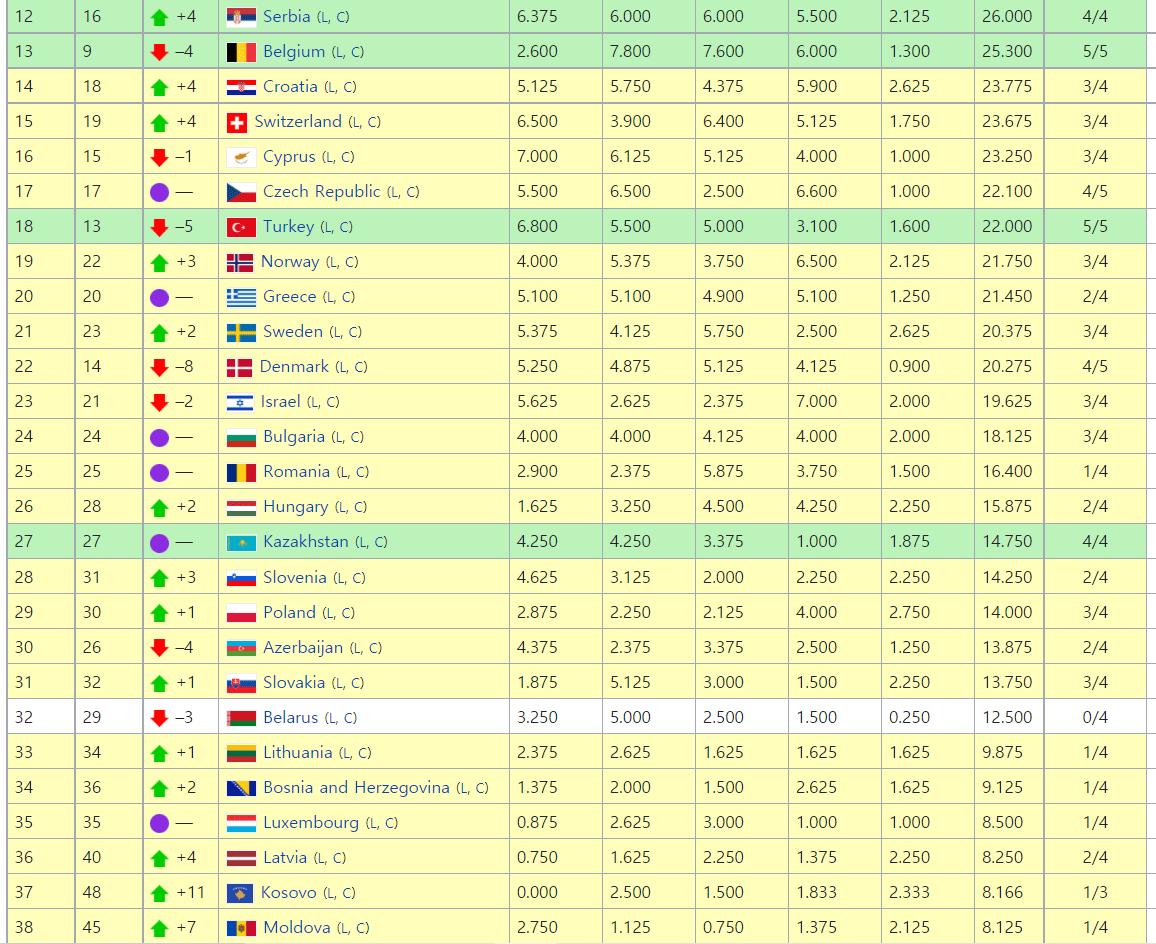
Task: Select Croatia's total value 23.775
Action: (1006, 86)
